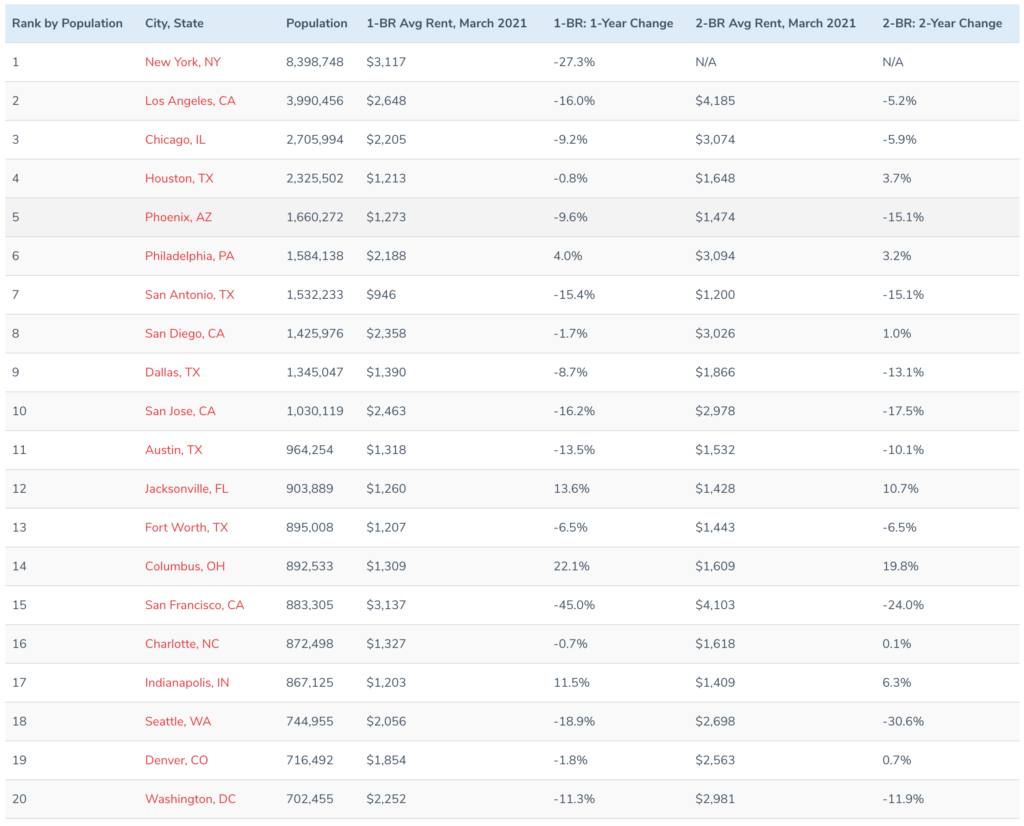1024x826 pixels.
Task: Select New York population 8,398,748
Action: 315,62
